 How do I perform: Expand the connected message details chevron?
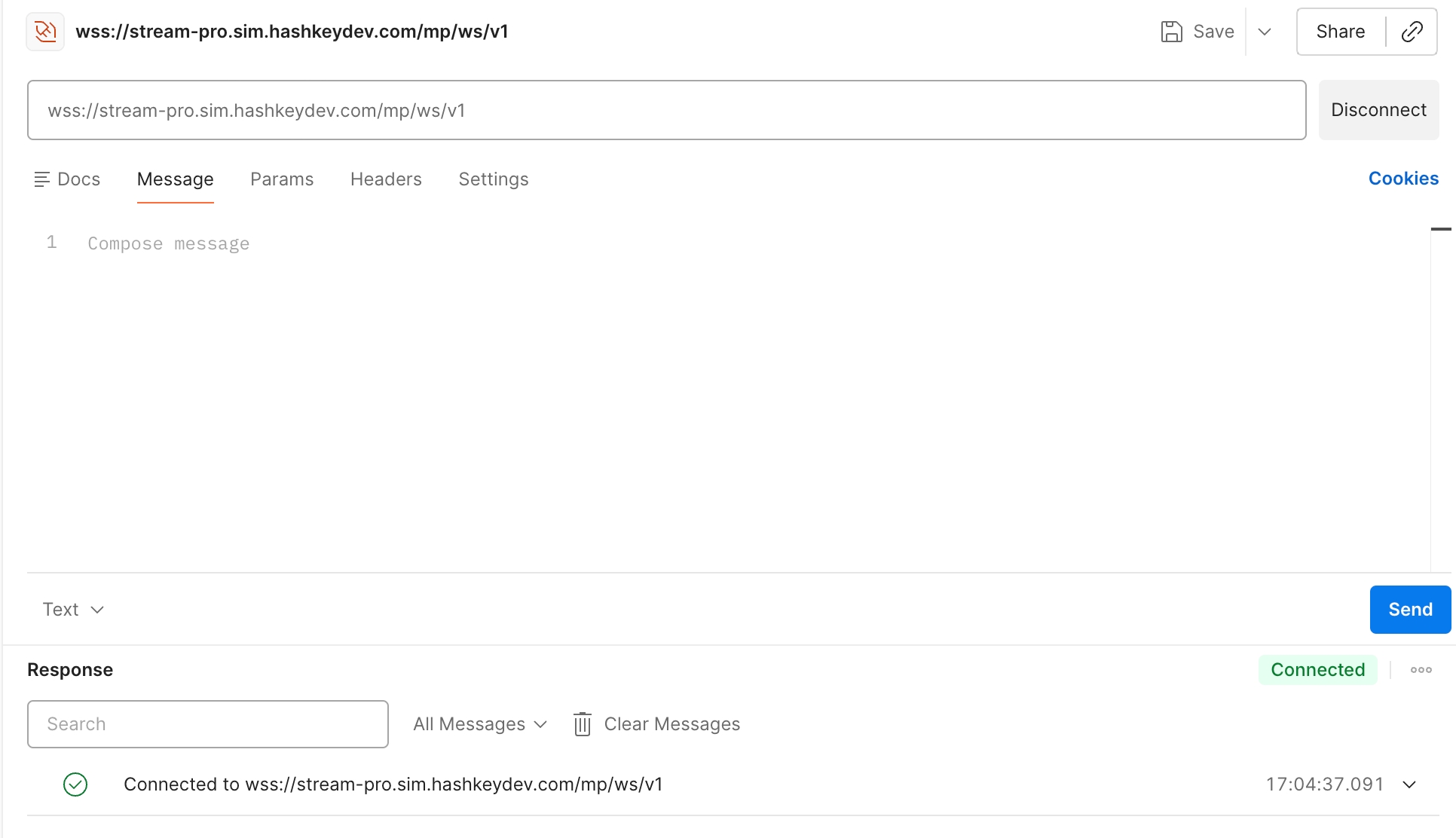tap(1409, 784)
